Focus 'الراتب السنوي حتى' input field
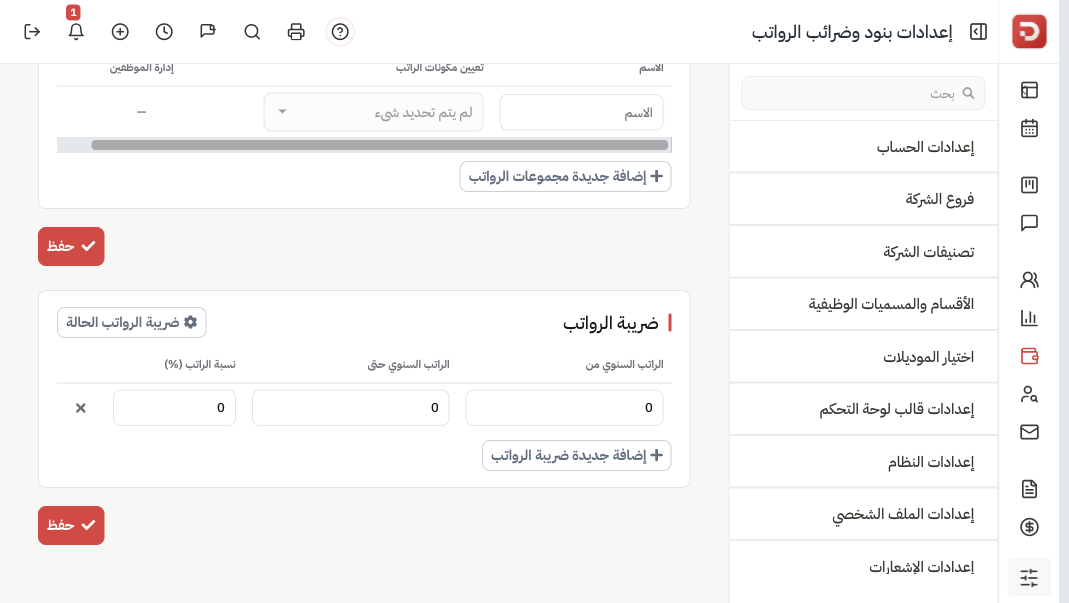Image resolution: width=1069 pixels, height=603 pixels. [350, 408]
